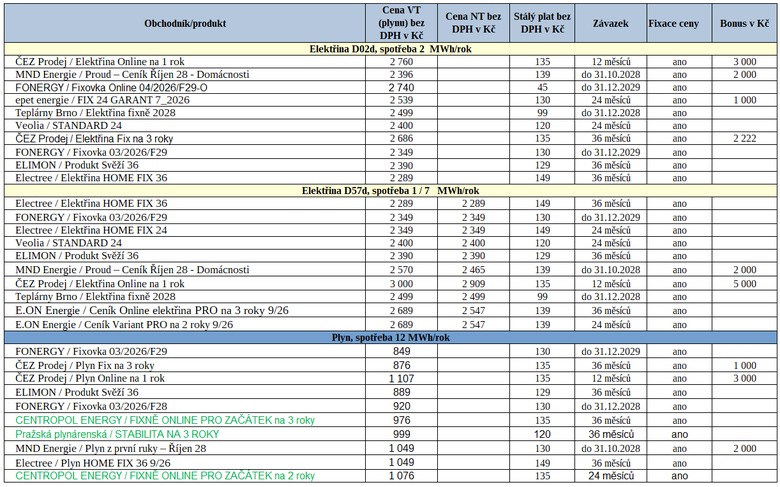The height and width of the screenshot is (487, 780).
Task: Click the E.ON Energie Ceník Variant PRO row
Action: tap(390, 325)
